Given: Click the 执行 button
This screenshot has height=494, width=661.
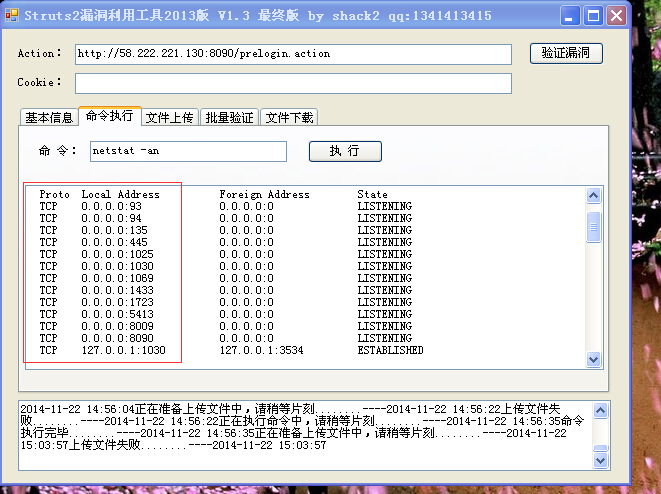Looking at the screenshot, I should (x=345, y=151).
